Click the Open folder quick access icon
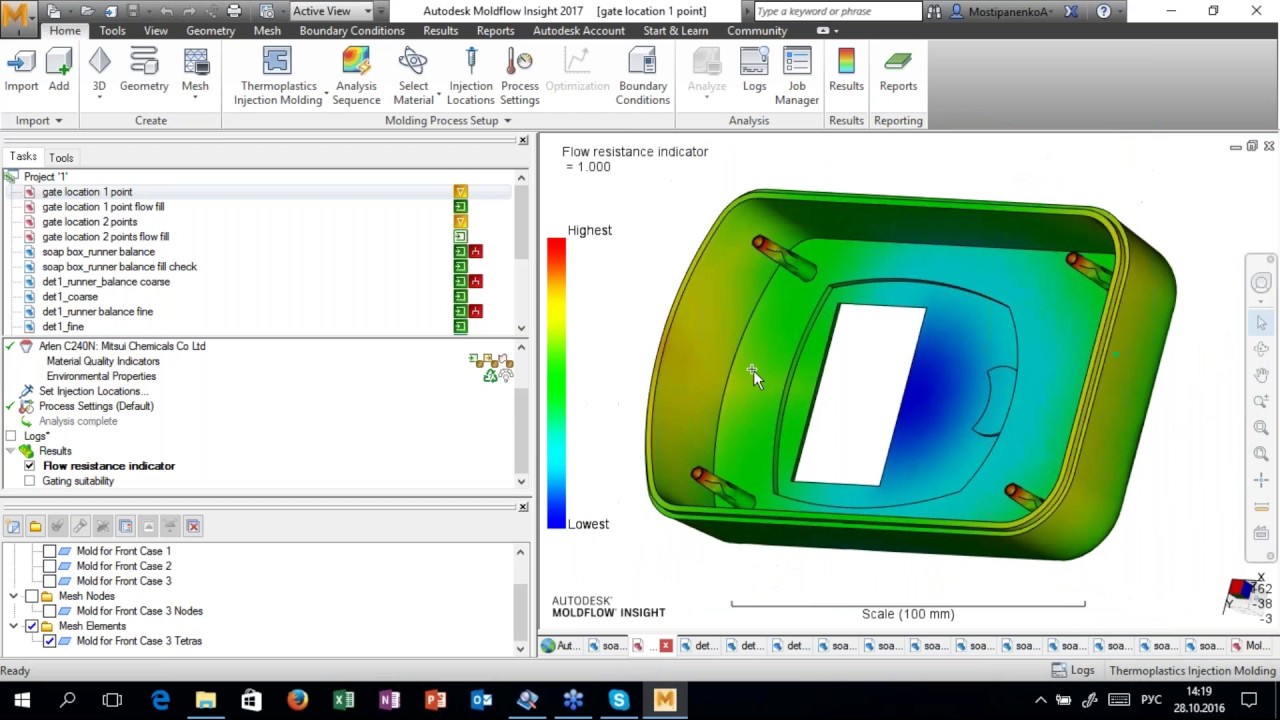 [x=86, y=11]
